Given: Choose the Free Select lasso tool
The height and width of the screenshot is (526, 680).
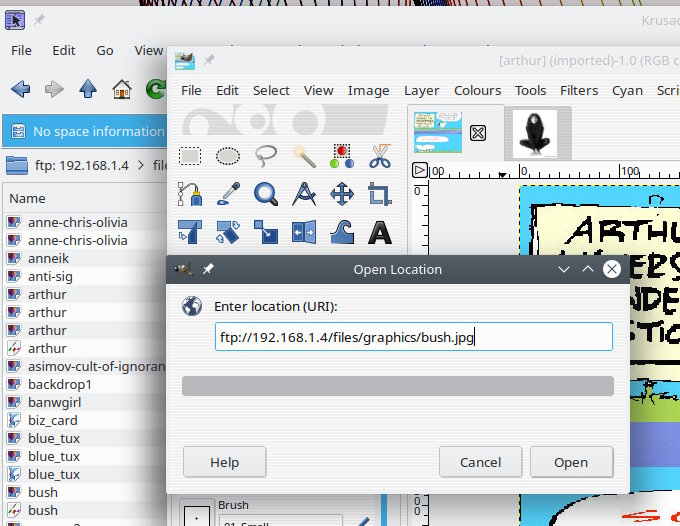Looking at the screenshot, I should [265, 156].
